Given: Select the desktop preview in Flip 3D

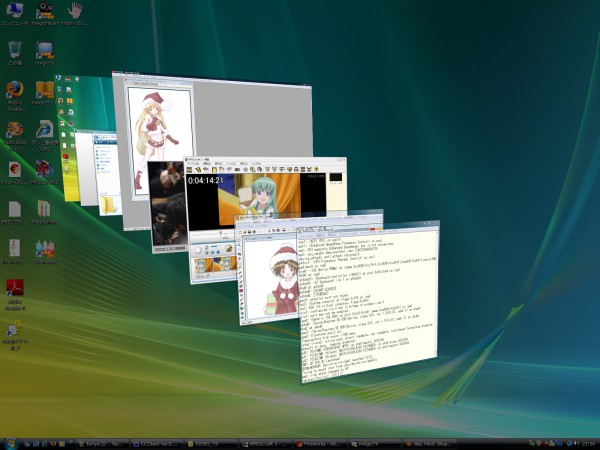Looking at the screenshot, I should pyautogui.click(x=82, y=103).
